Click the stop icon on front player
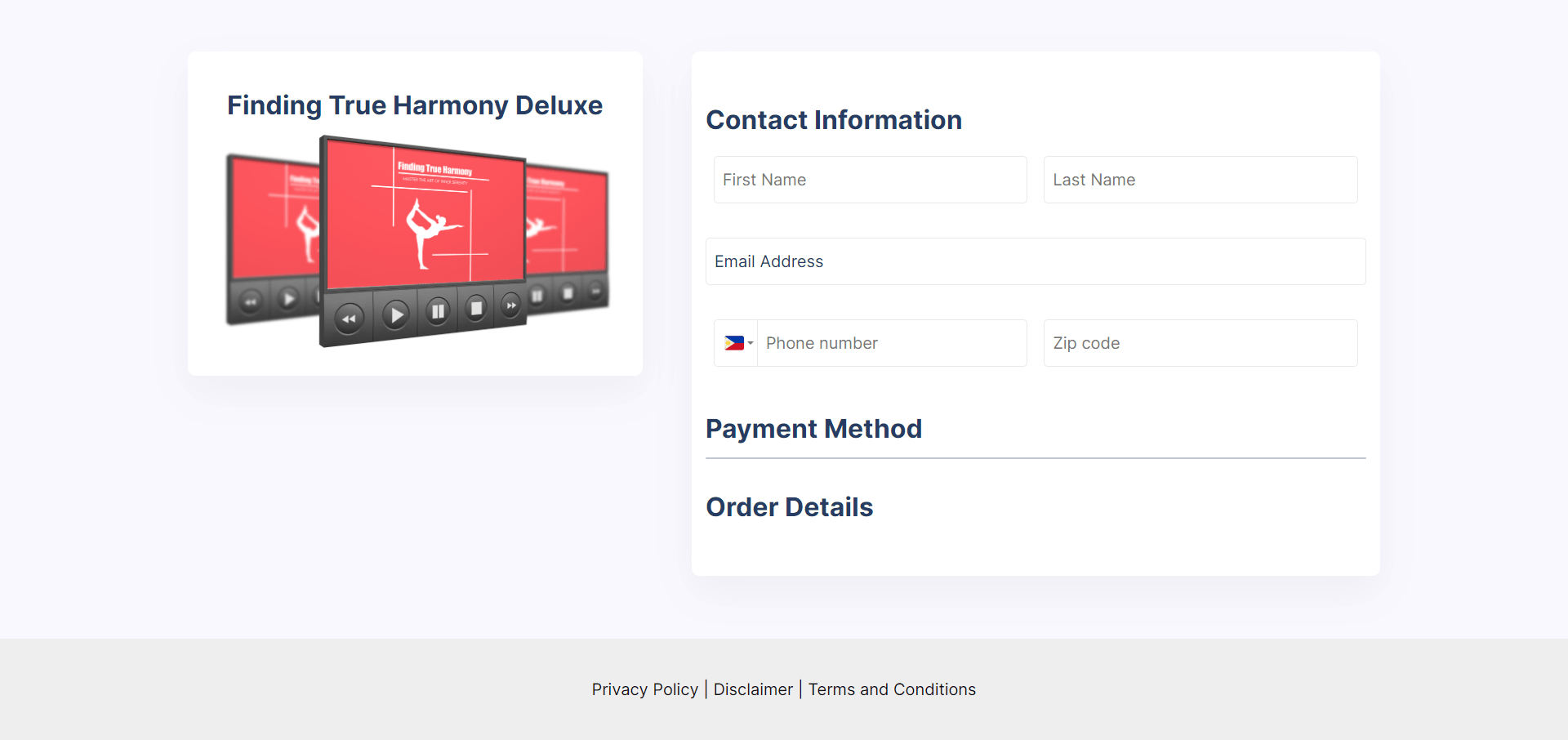This screenshot has width=1568, height=740. point(476,308)
